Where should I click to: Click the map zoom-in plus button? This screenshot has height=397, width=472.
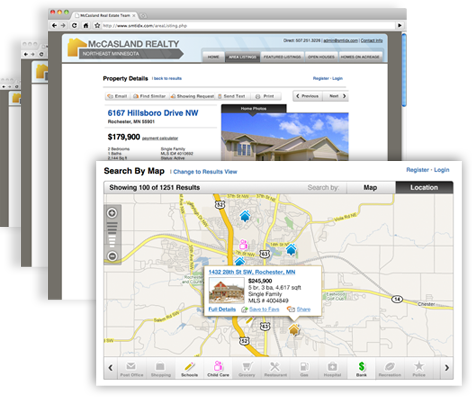tap(112, 213)
